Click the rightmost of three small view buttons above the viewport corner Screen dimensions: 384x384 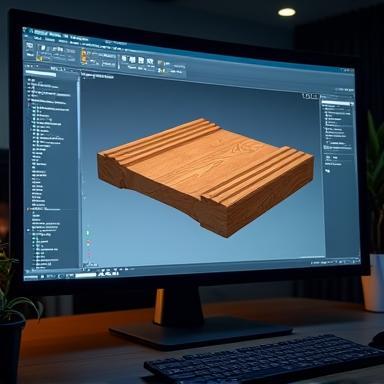pyautogui.click(x=316, y=96)
